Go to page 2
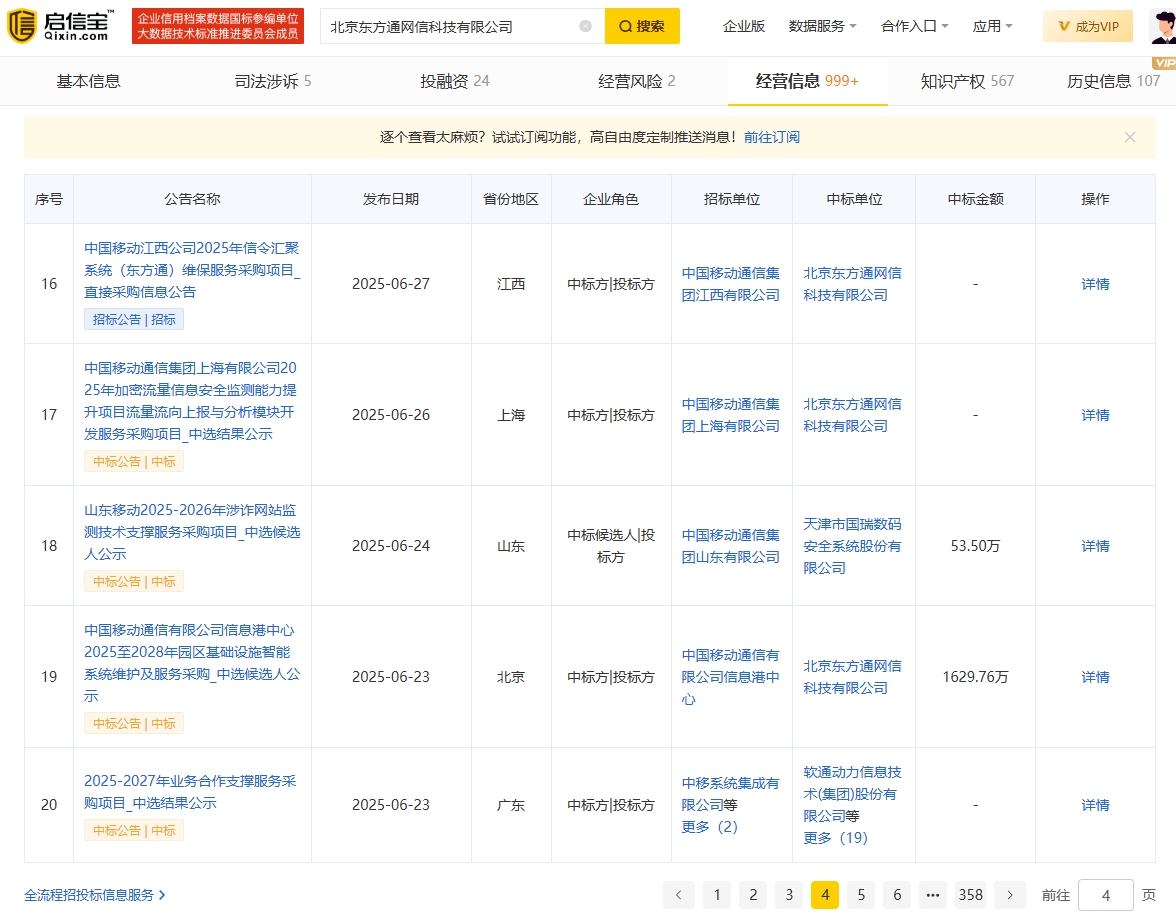Screen dimensions: 1176x921 tap(753, 895)
